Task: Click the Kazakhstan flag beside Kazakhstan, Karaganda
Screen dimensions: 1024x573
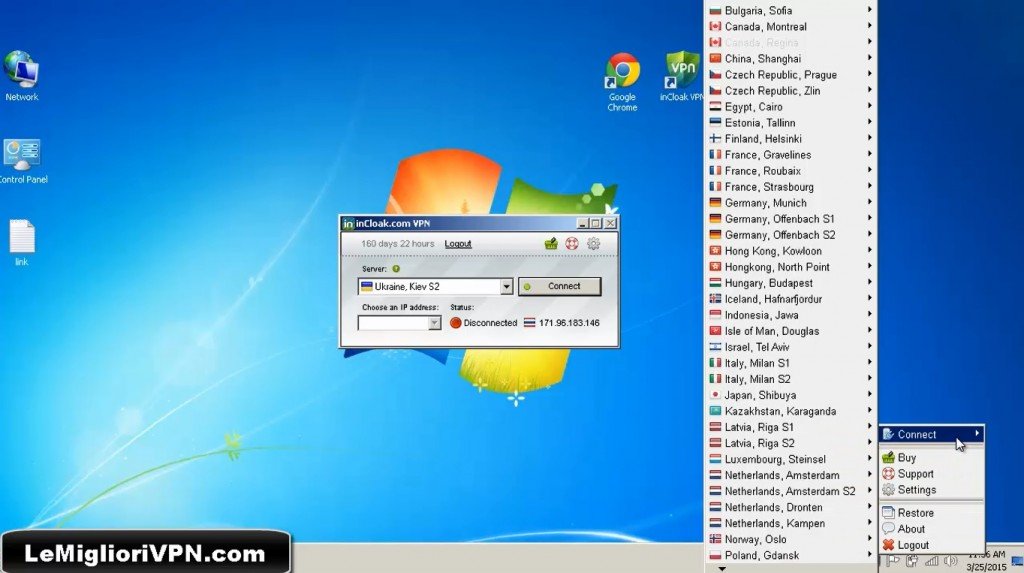Action: 715,411
